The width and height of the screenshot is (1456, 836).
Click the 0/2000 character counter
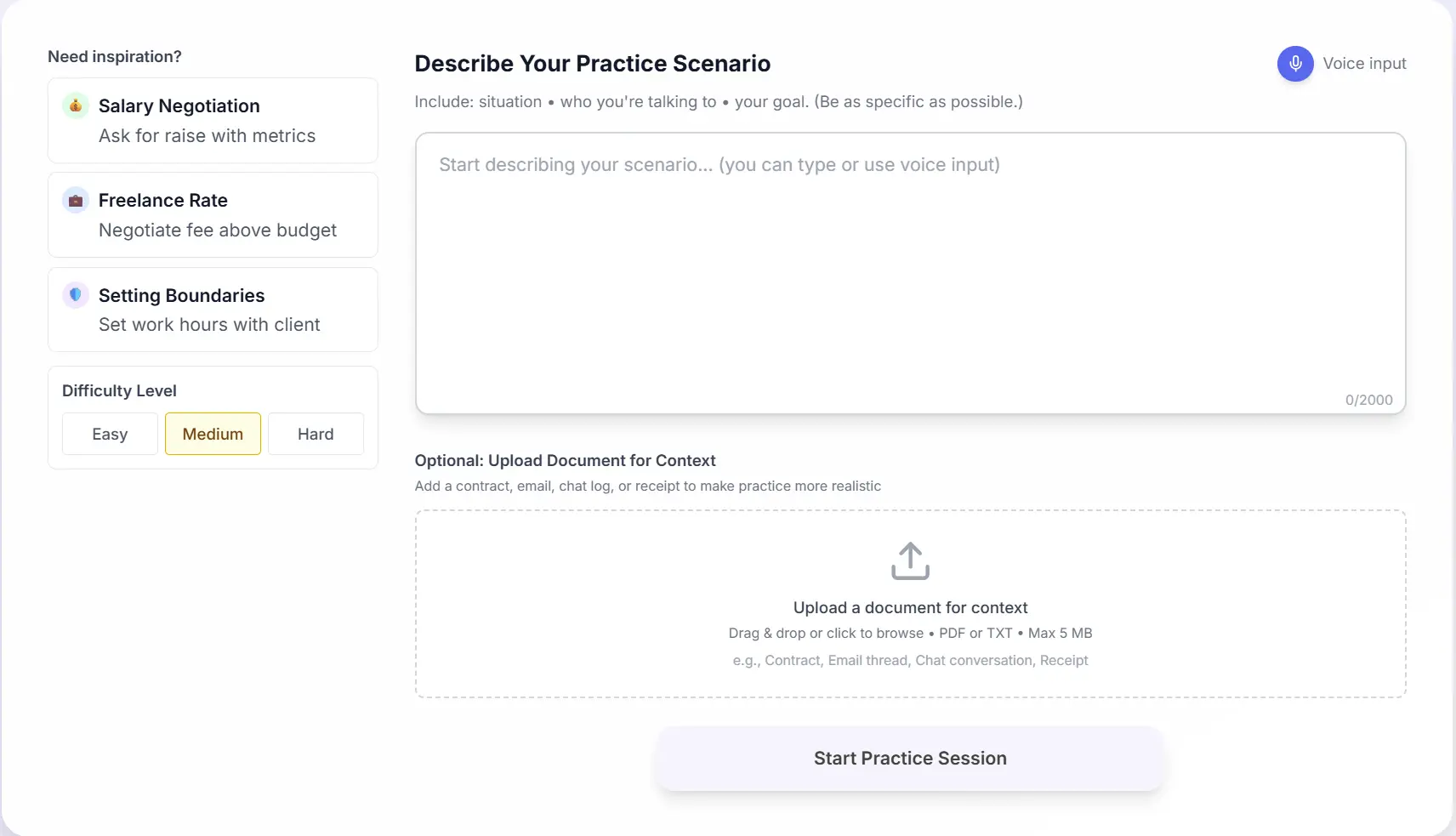pyautogui.click(x=1369, y=399)
